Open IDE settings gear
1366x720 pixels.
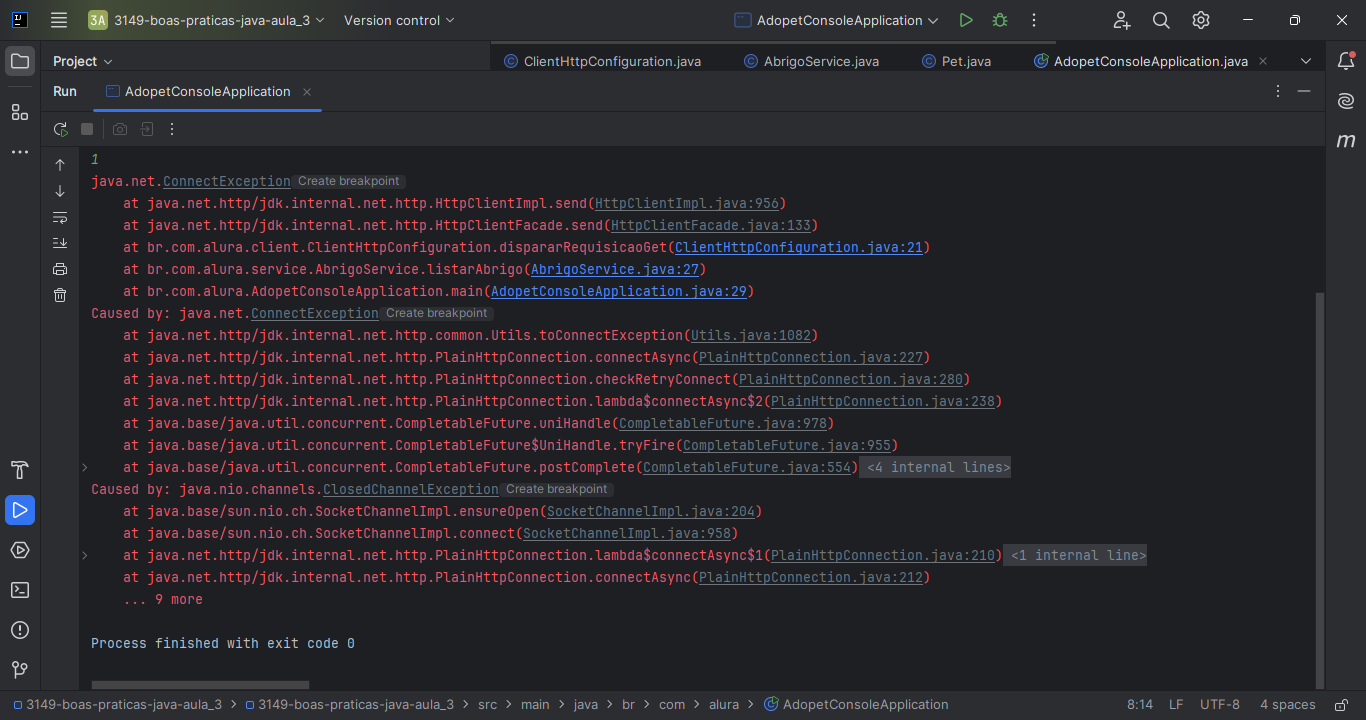[1201, 20]
